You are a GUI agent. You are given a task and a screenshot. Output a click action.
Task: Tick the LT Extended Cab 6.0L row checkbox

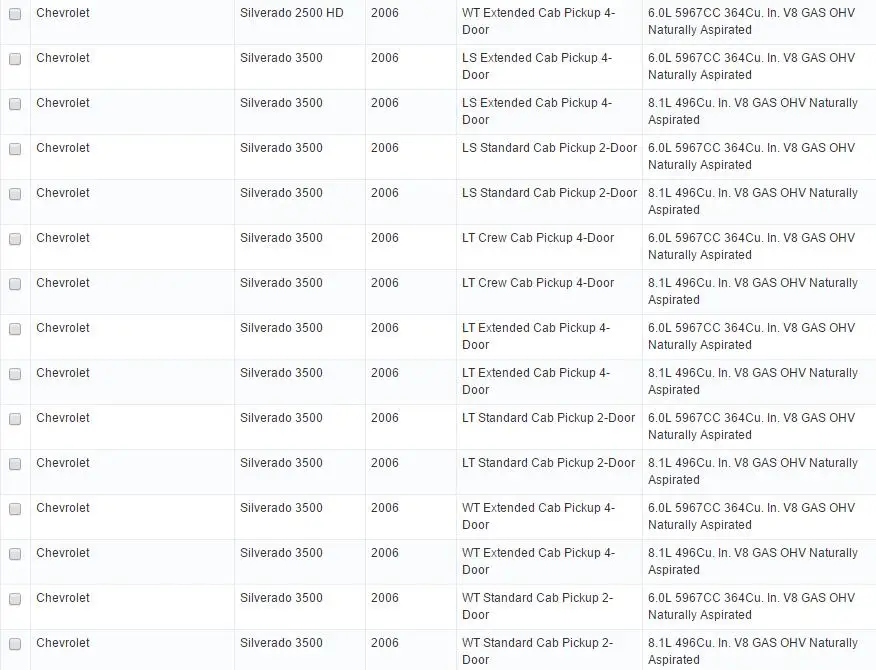point(15,329)
